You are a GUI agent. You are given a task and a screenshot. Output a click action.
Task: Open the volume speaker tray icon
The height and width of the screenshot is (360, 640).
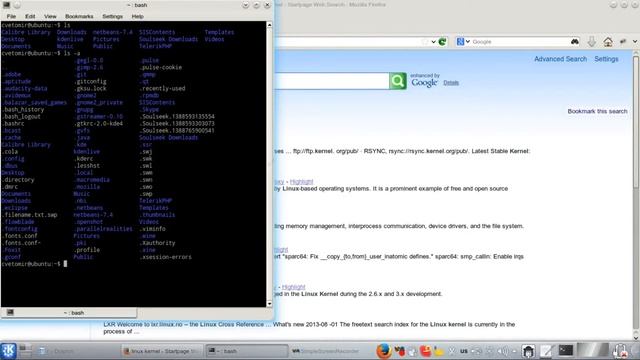(503, 351)
